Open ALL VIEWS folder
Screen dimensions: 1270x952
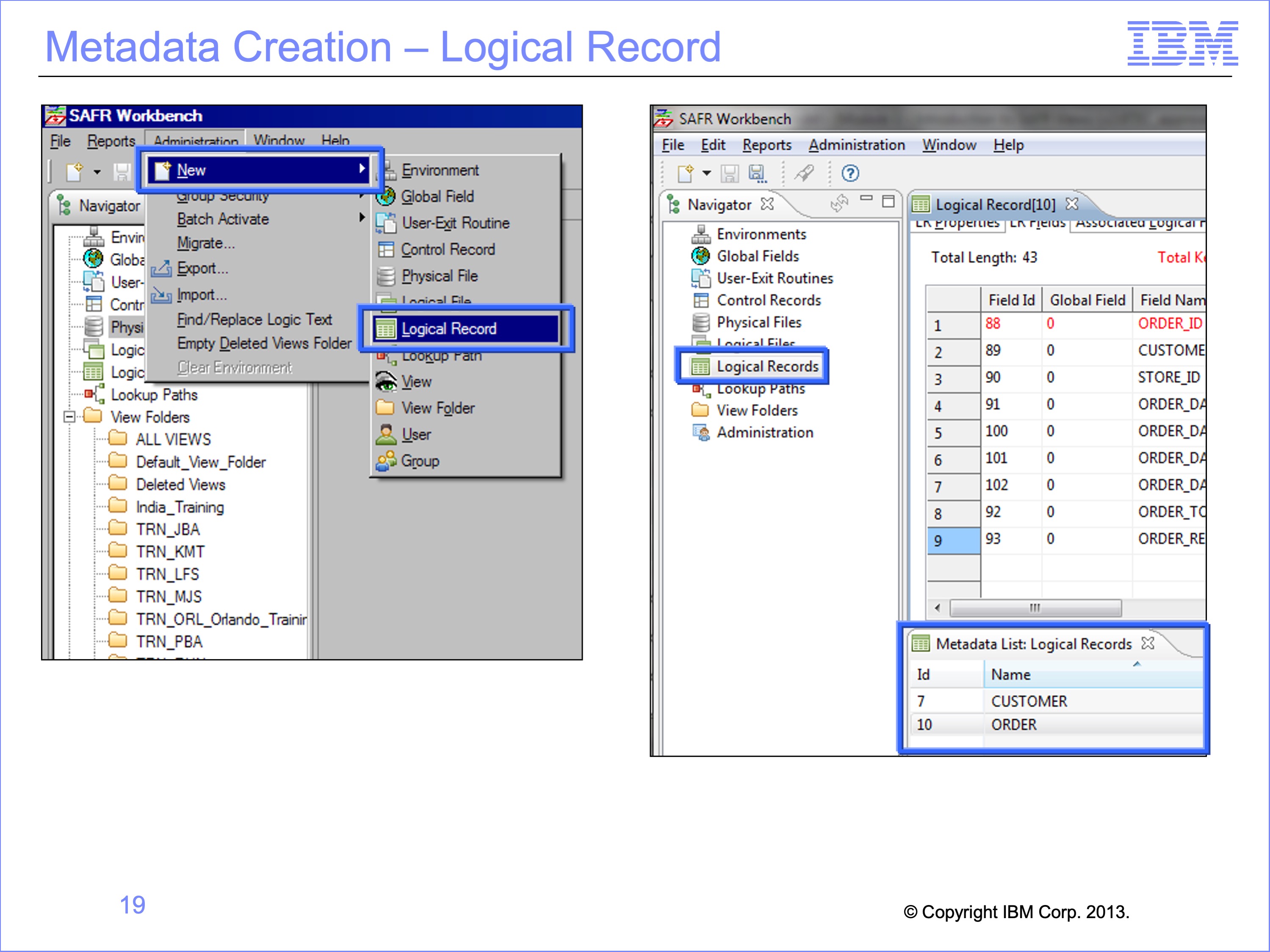click(173, 439)
